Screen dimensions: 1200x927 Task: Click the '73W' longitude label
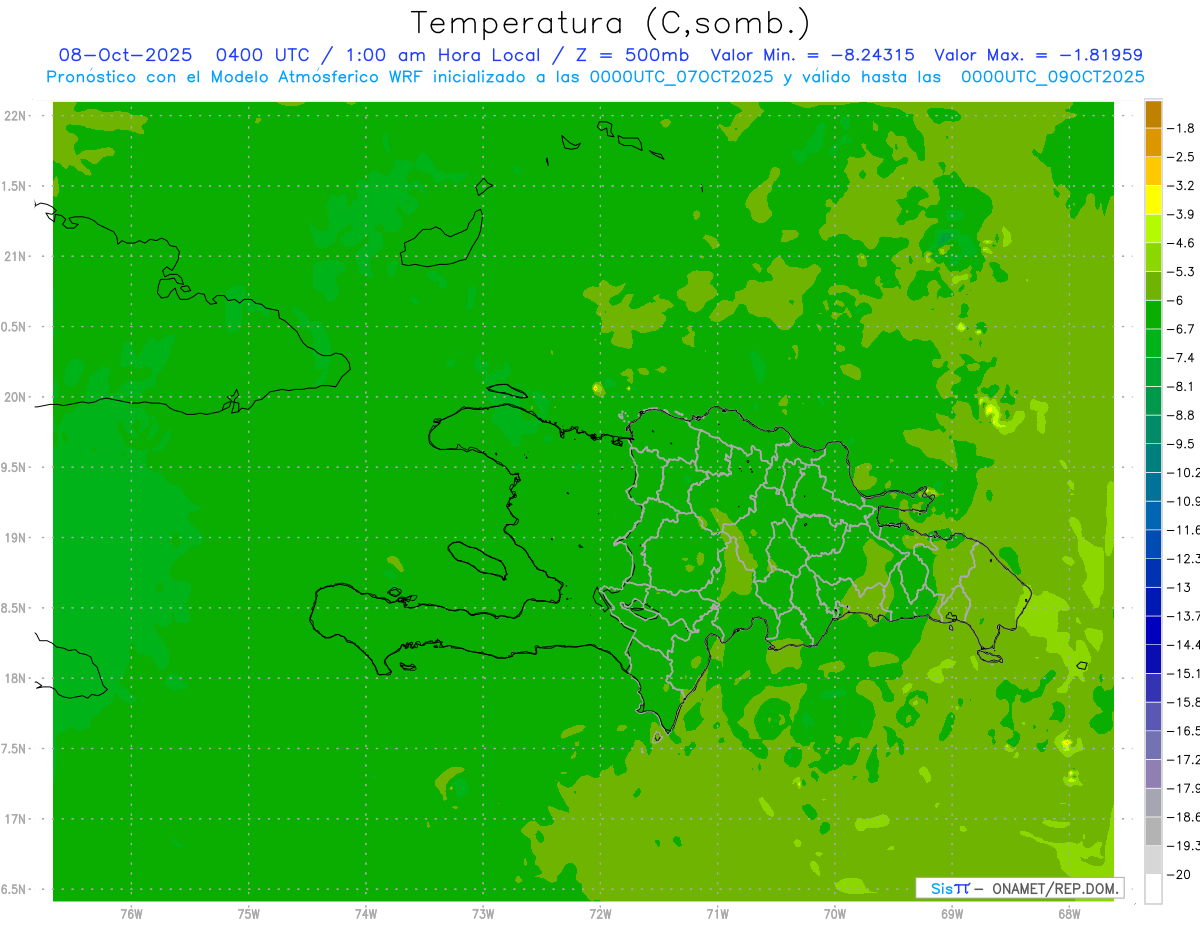click(x=483, y=914)
